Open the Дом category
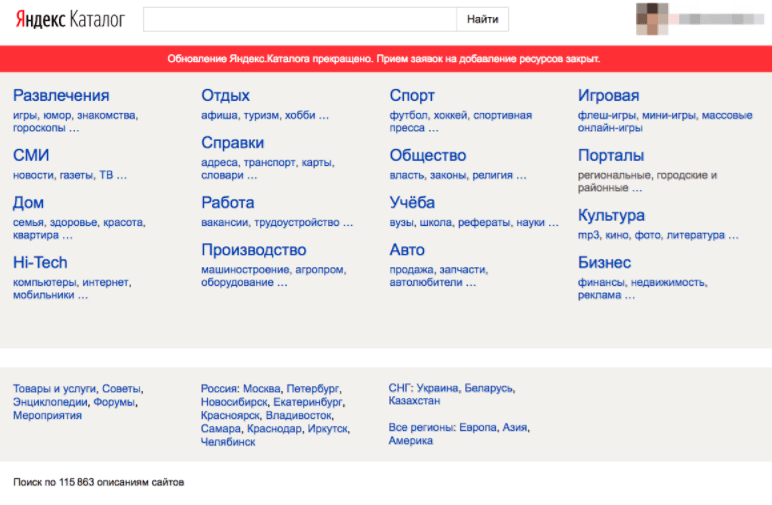 pos(28,202)
